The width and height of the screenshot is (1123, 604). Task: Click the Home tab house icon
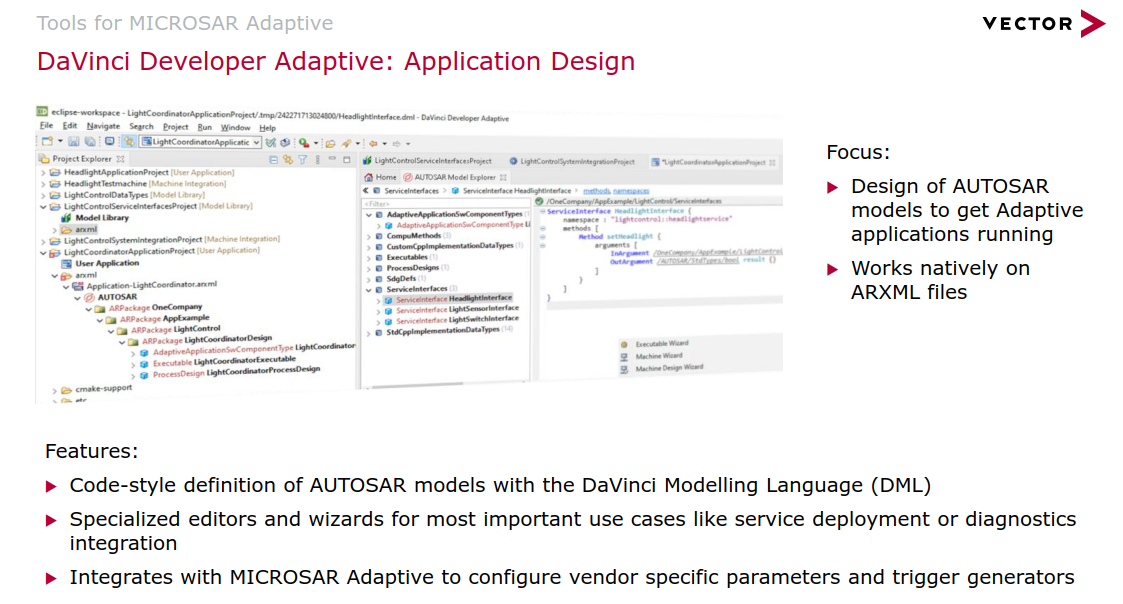click(368, 177)
